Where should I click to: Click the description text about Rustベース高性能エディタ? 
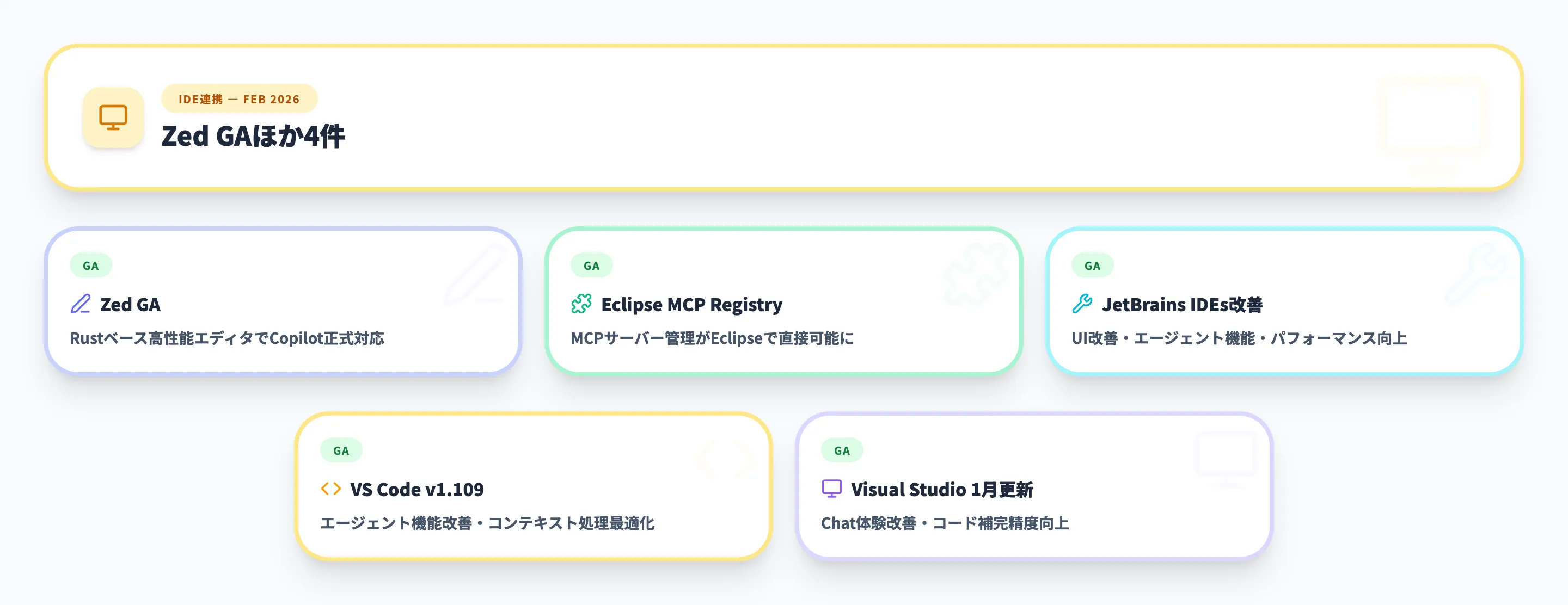pos(228,339)
